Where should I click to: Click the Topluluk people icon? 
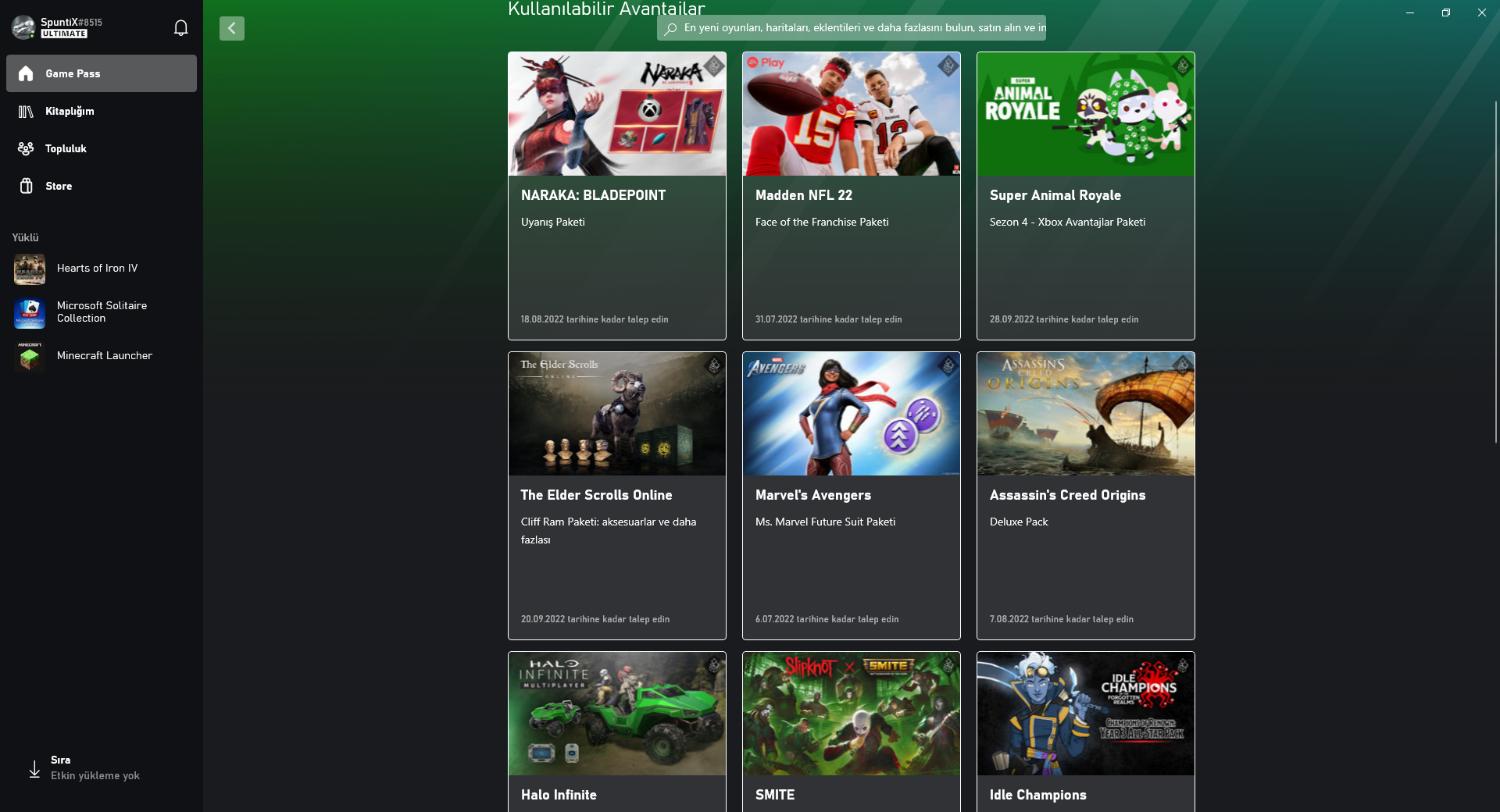[x=26, y=148]
